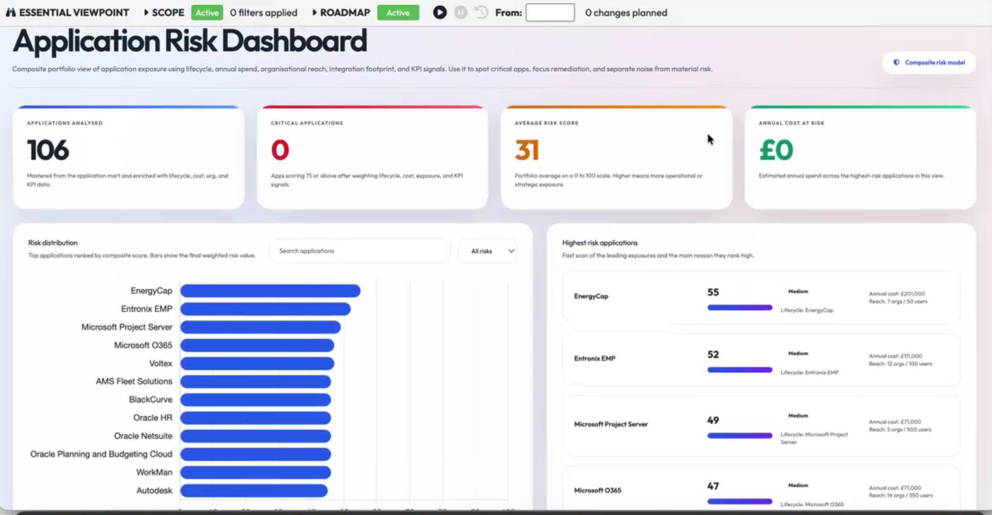Click the Autodesk chart label

[154, 490]
